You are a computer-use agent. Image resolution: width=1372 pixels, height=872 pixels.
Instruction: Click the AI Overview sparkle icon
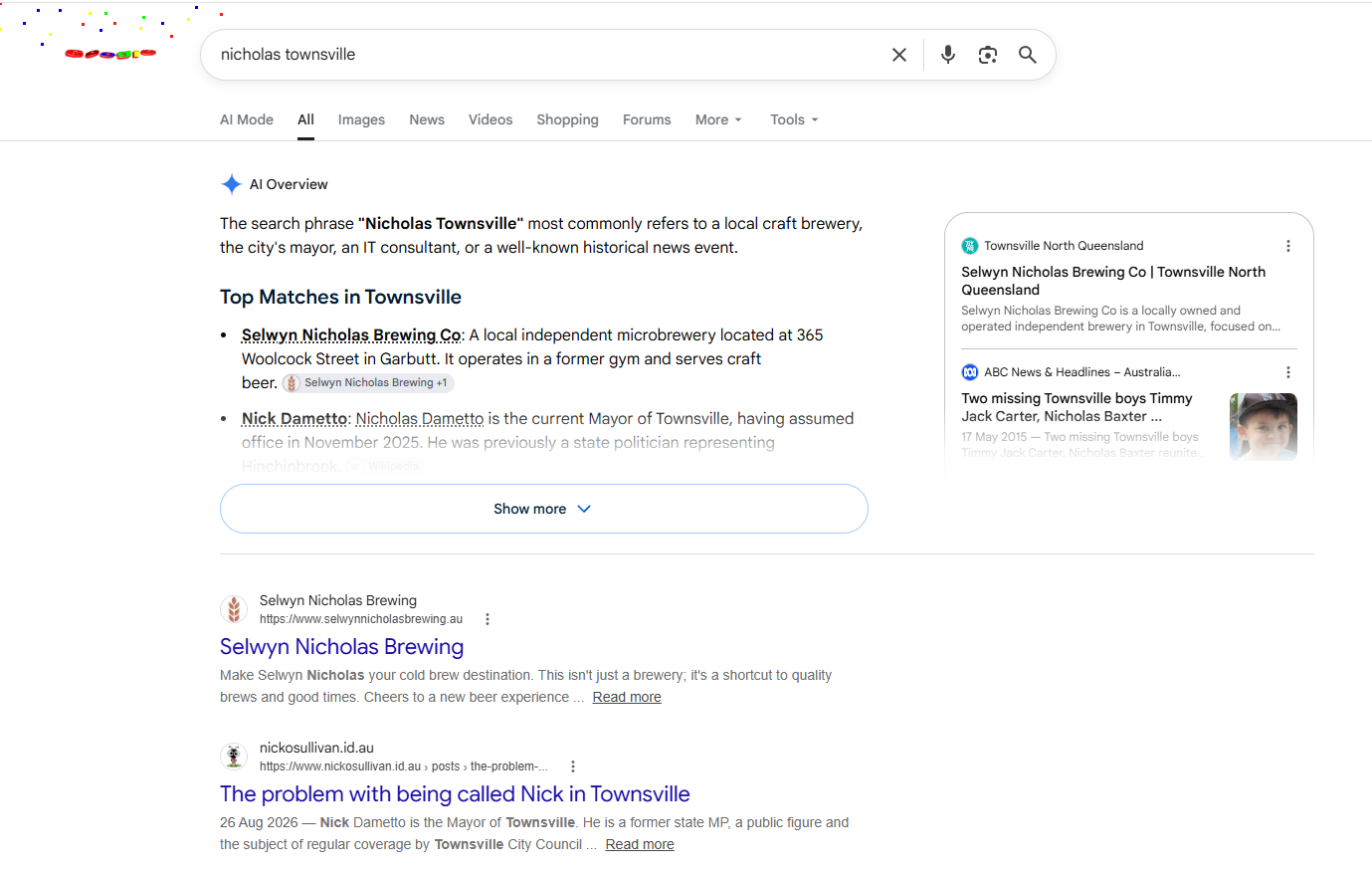(232, 184)
